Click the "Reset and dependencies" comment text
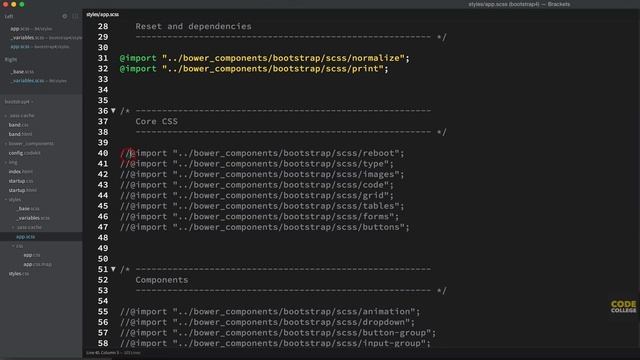This screenshot has height=360, width=640. coord(193,26)
